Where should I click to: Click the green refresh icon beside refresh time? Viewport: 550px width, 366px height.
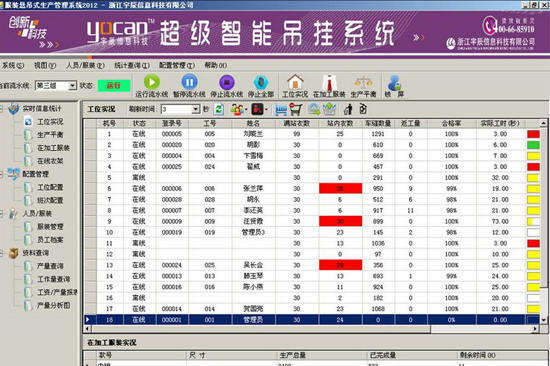click(x=219, y=109)
